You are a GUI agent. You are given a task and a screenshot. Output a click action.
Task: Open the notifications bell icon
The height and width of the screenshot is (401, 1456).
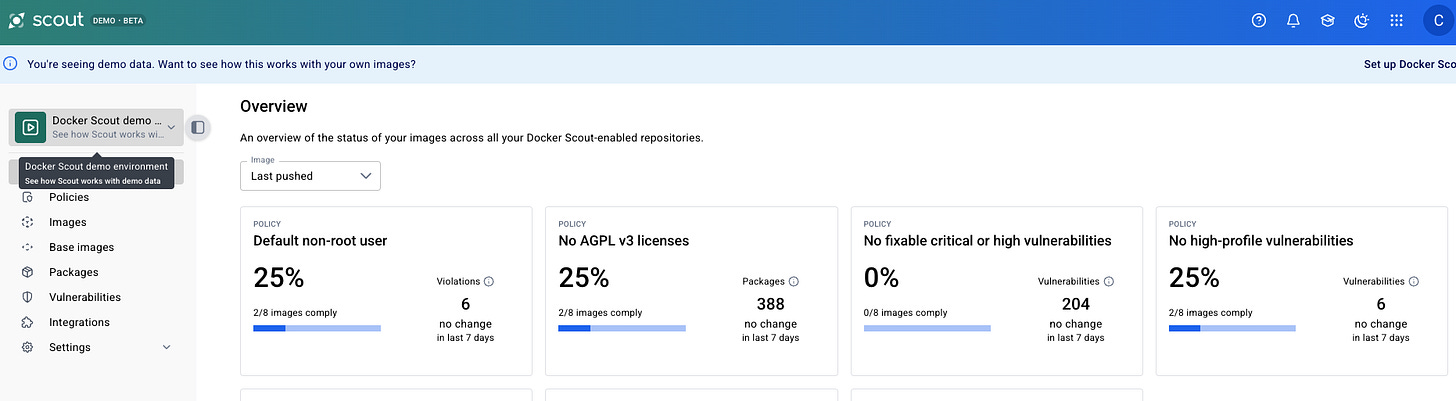[x=1293, y=21]
